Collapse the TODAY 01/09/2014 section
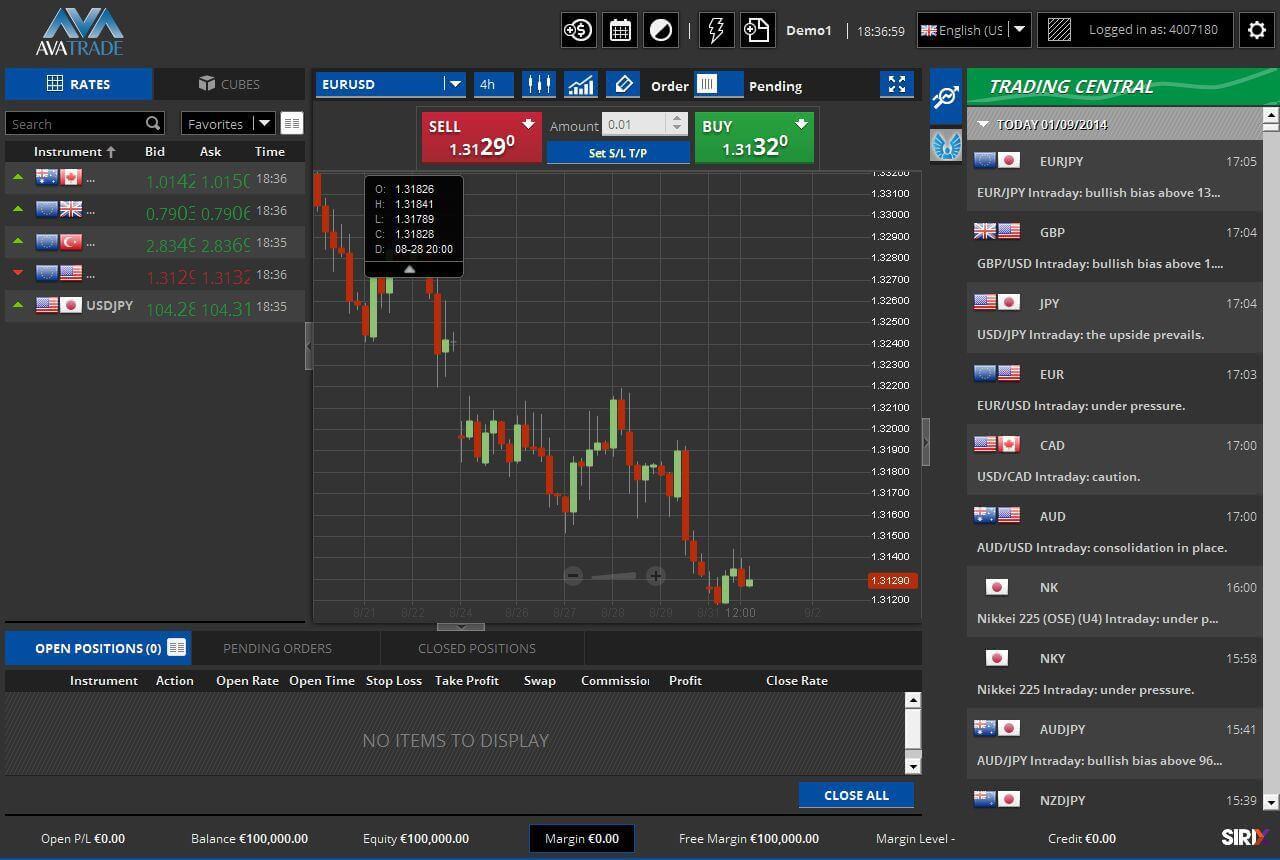The width and height of the screenshot is (1280, 860). (984, 125)
